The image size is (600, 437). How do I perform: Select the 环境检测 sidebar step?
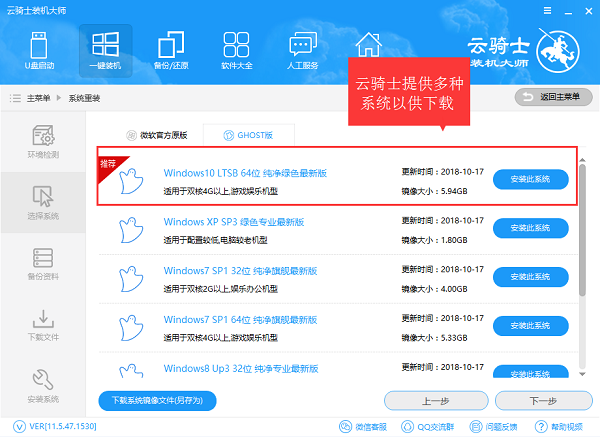click(43, 142)
